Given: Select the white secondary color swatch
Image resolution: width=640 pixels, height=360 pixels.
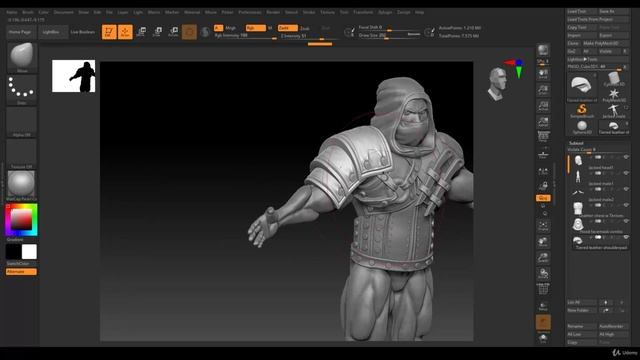Looking at the screenshot, I should [29, 252].
